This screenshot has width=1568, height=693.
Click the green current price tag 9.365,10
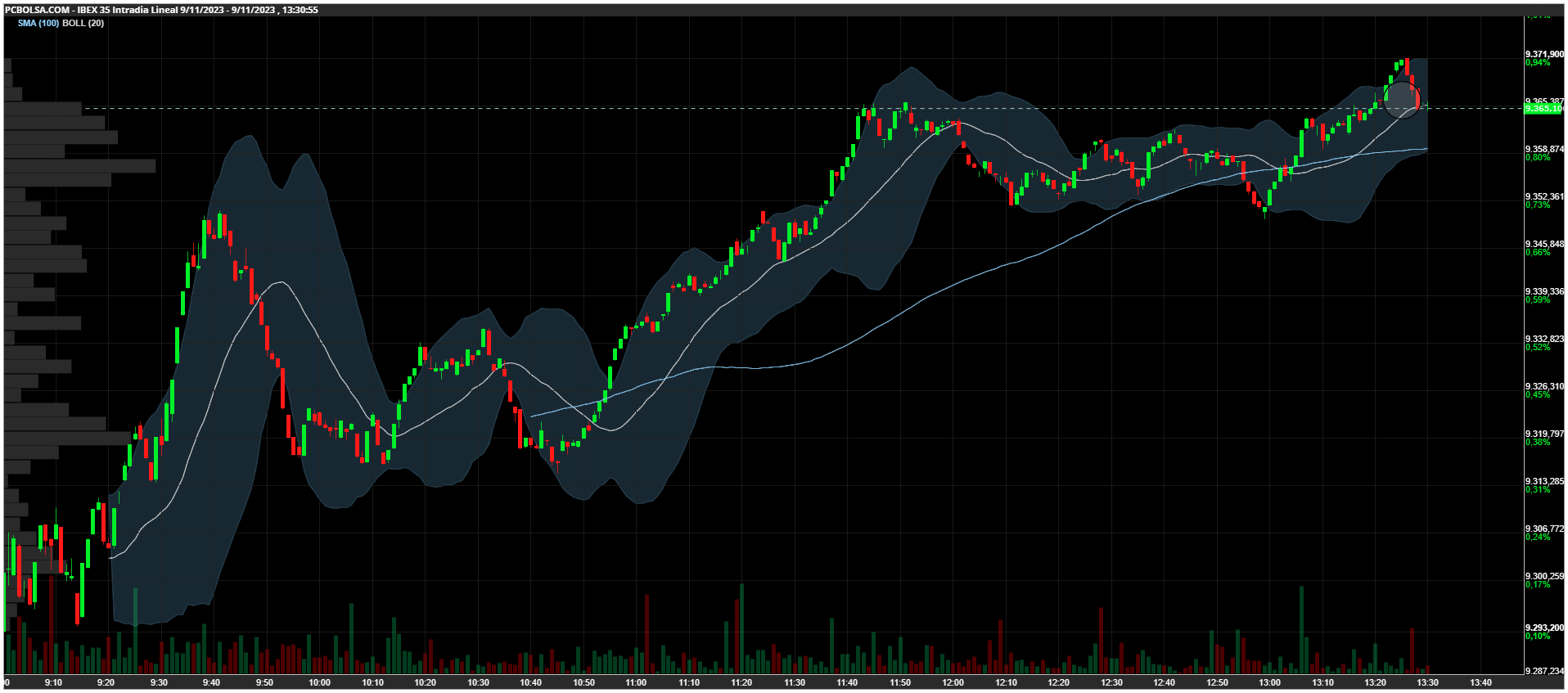1543,109
